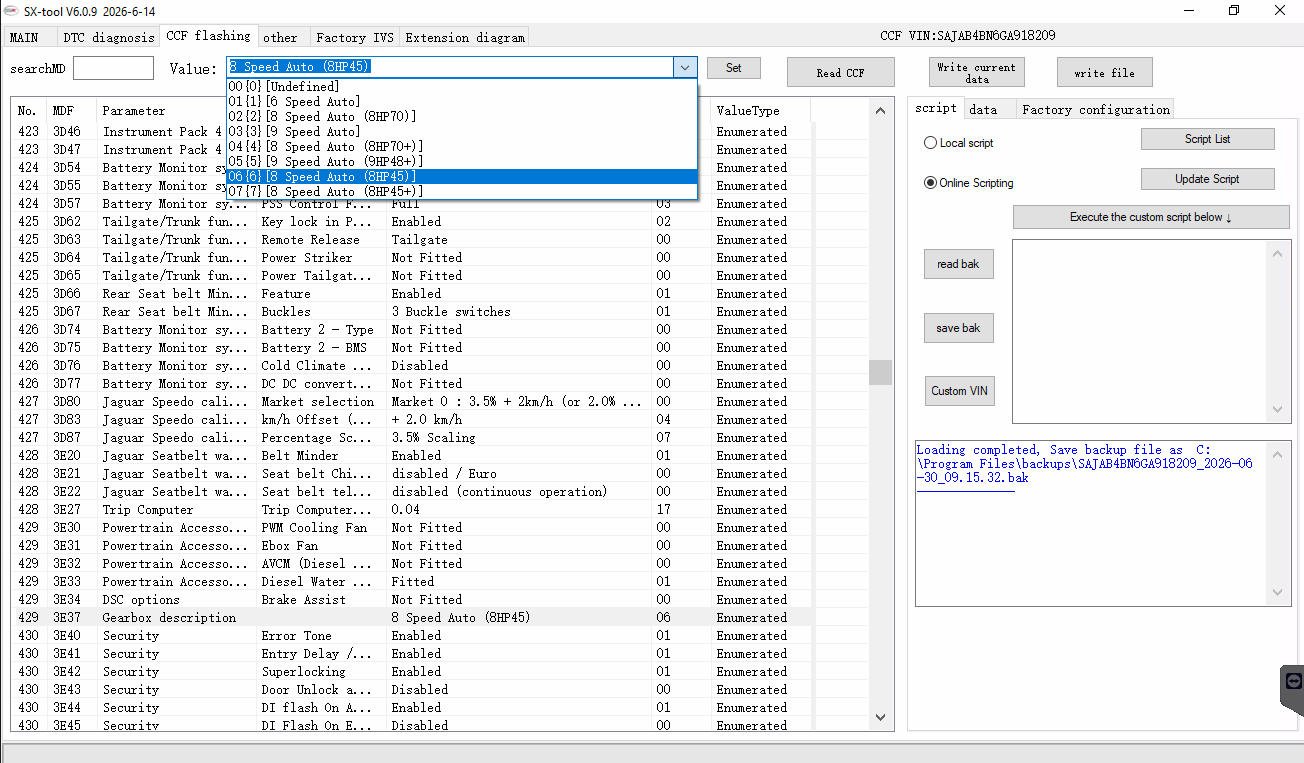This screenshot has width=1304, height=763.
Task: Switch to the script tab
Action: (x=936, y=108)
